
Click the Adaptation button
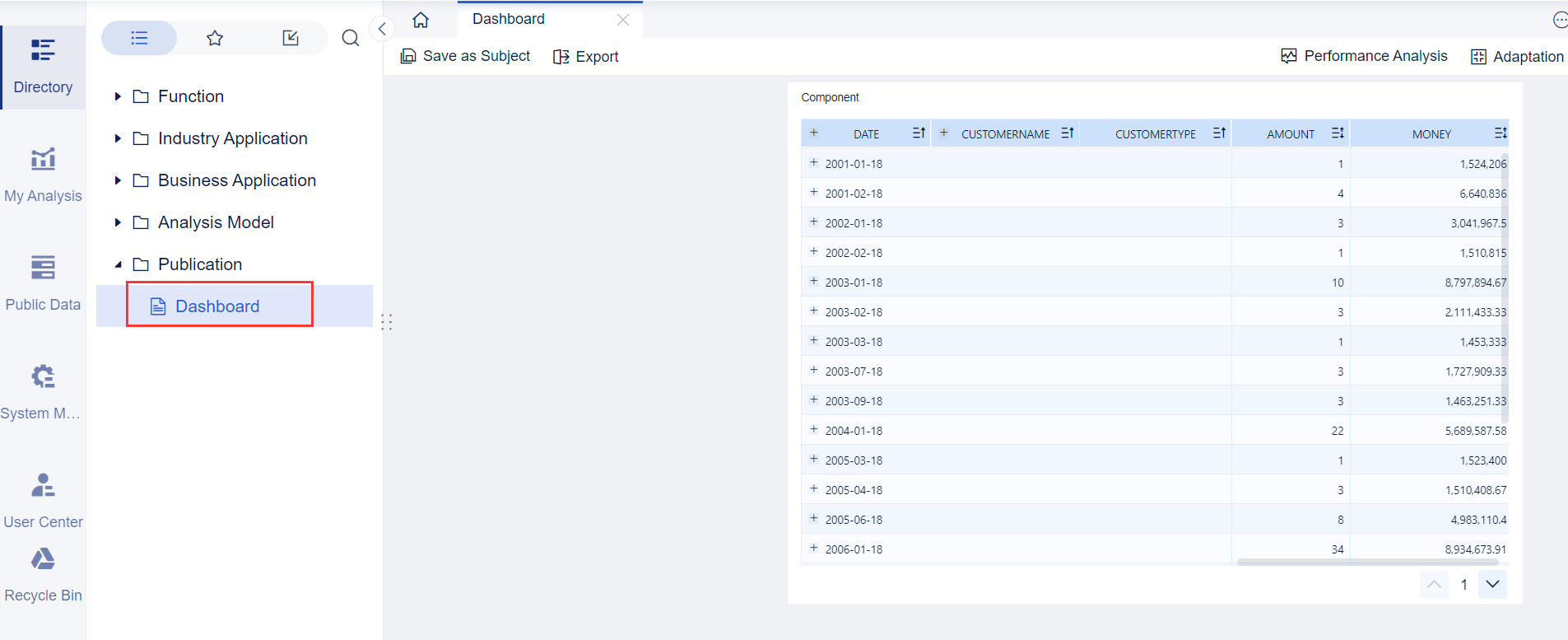[1517, 57]
